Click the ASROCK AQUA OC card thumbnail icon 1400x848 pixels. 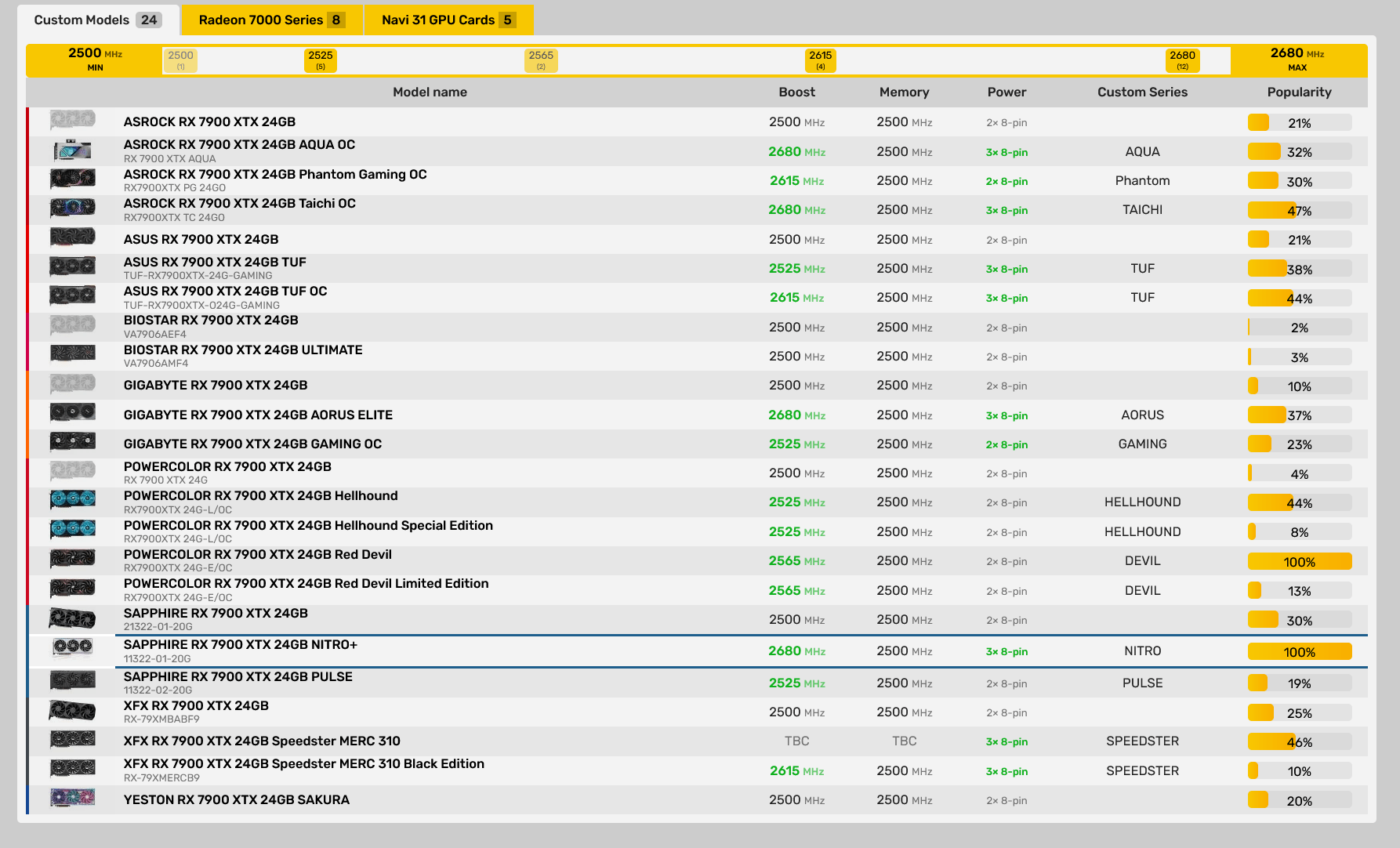coord(71,150)
